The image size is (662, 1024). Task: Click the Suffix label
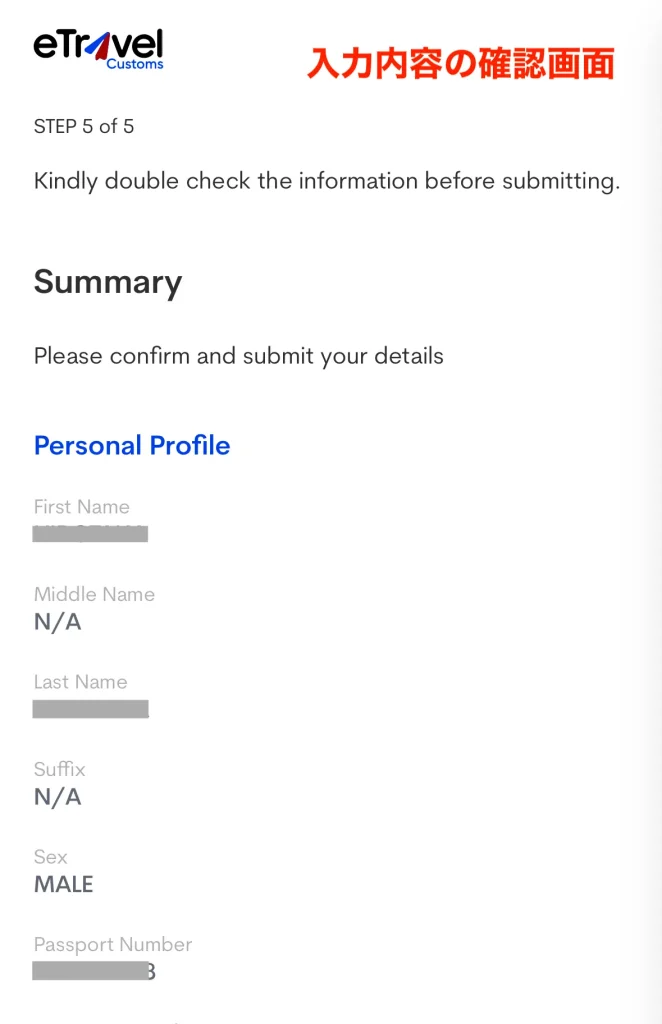pyautogui.click(x=60, y=769)
